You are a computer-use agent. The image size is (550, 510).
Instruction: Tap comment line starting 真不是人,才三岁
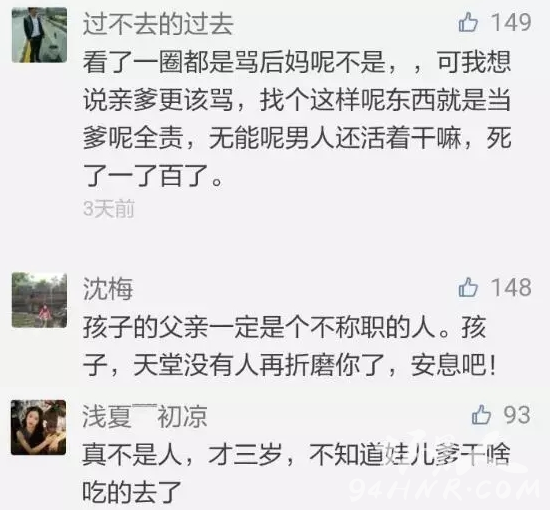tap(296, 455)
